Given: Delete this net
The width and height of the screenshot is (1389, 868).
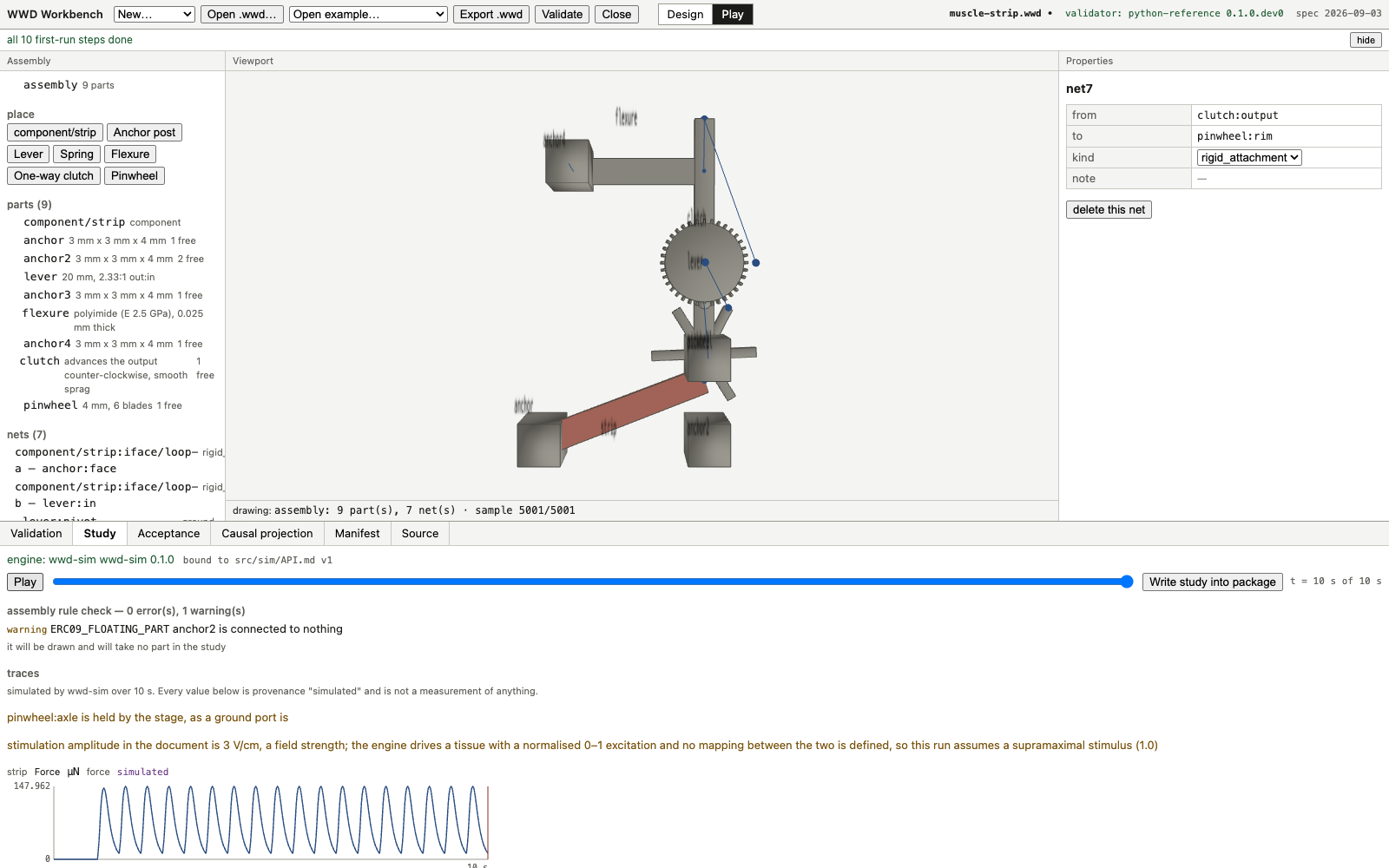Looking at the screenshot, I should pos(1109,209).
